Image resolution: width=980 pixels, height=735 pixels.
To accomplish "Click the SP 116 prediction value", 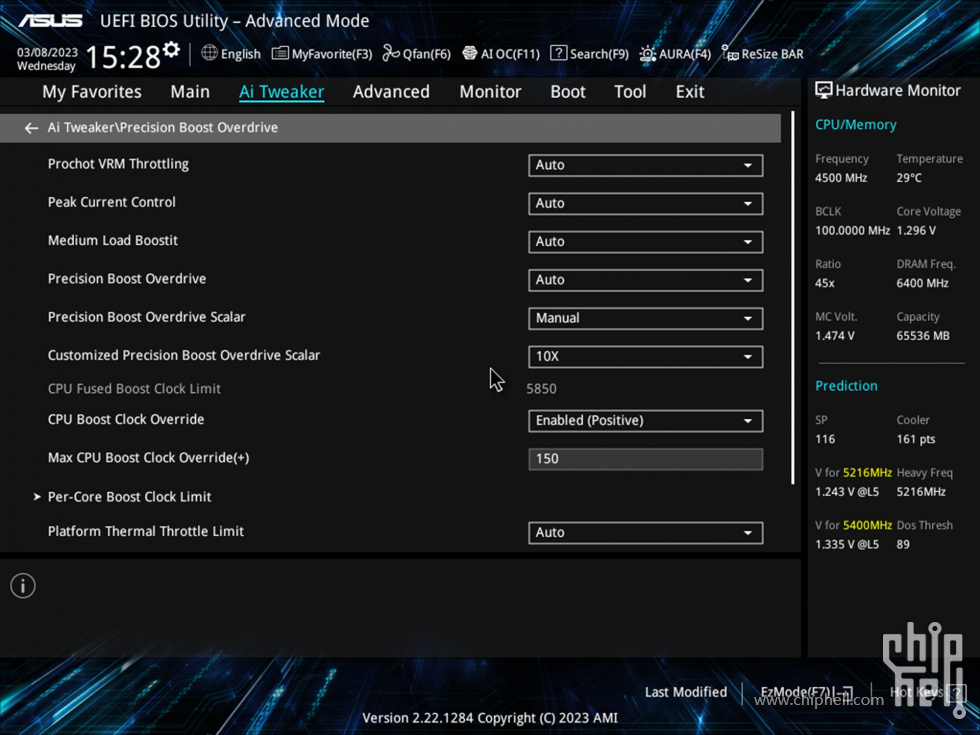I will point(825,439).
